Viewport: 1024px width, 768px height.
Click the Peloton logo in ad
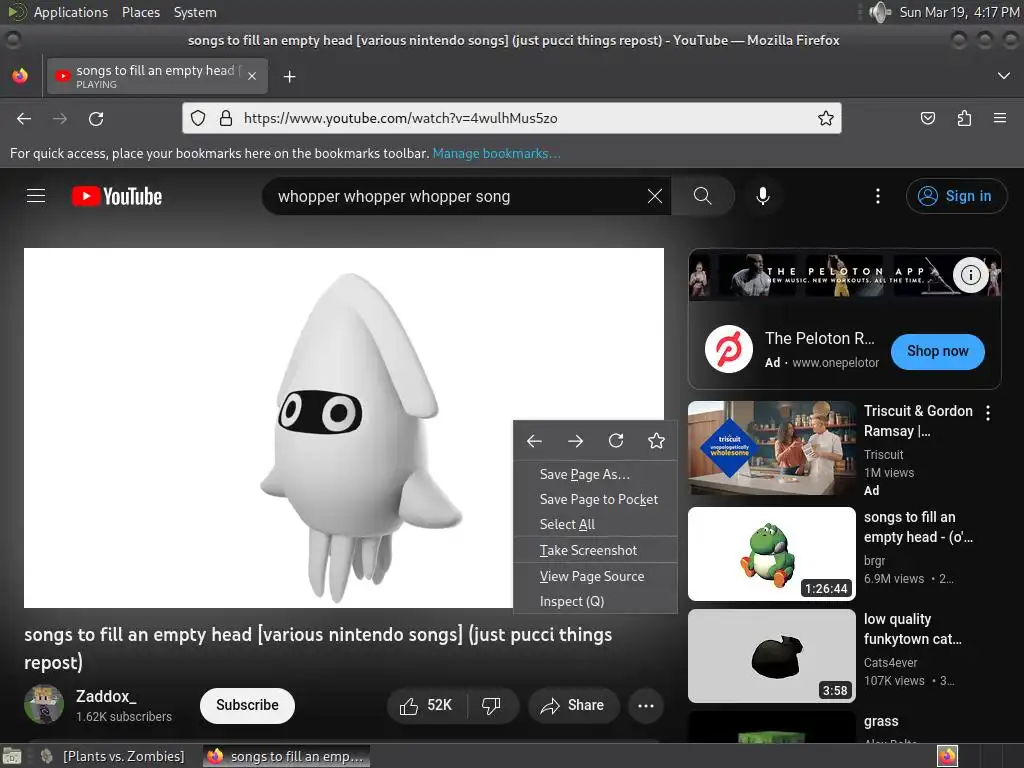point(728,349)
